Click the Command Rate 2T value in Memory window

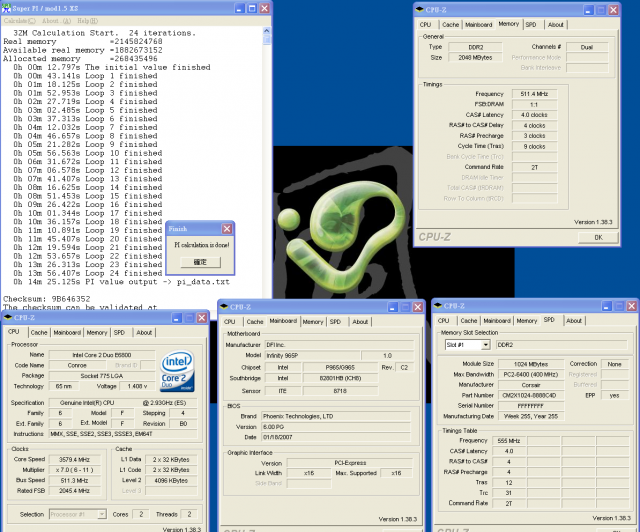[x=534, y=167]
